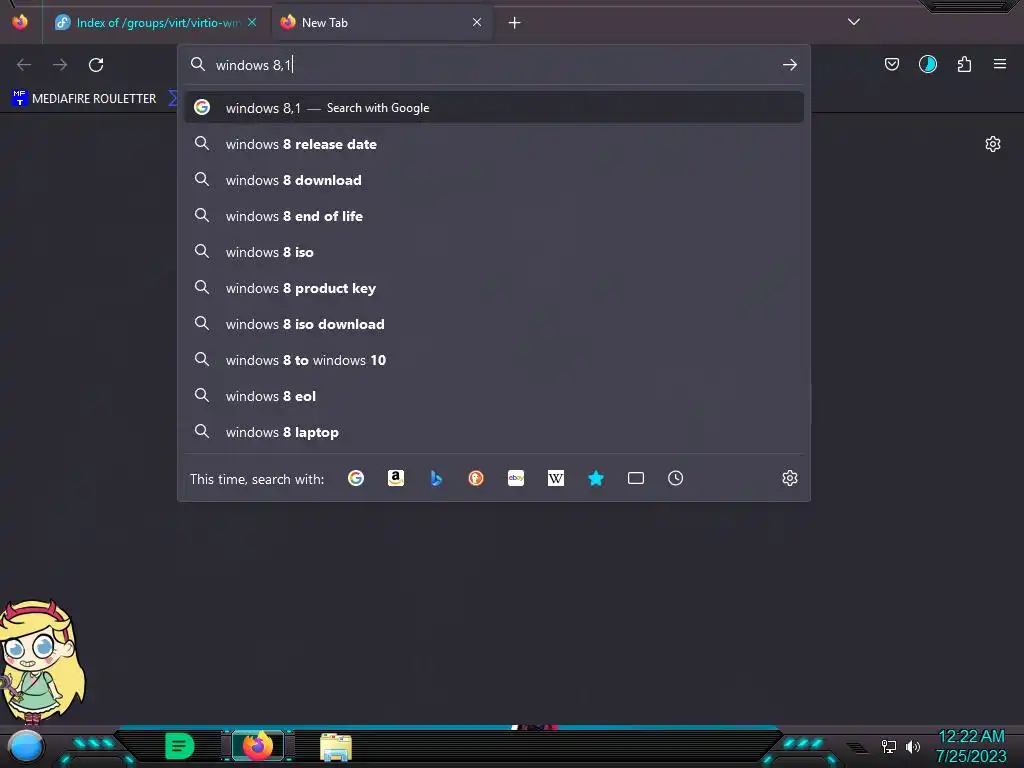Open a new tab with plus button
This screenshot has height=768, width=1024.
click(x=515, y=23)
